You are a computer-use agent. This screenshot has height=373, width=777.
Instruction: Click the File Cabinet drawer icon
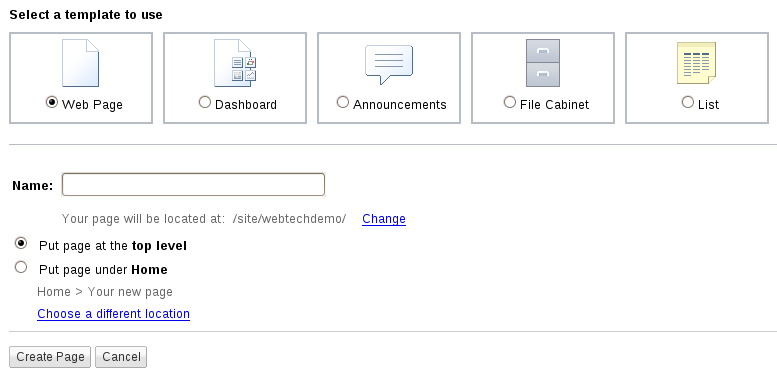(x=543, y=63)
